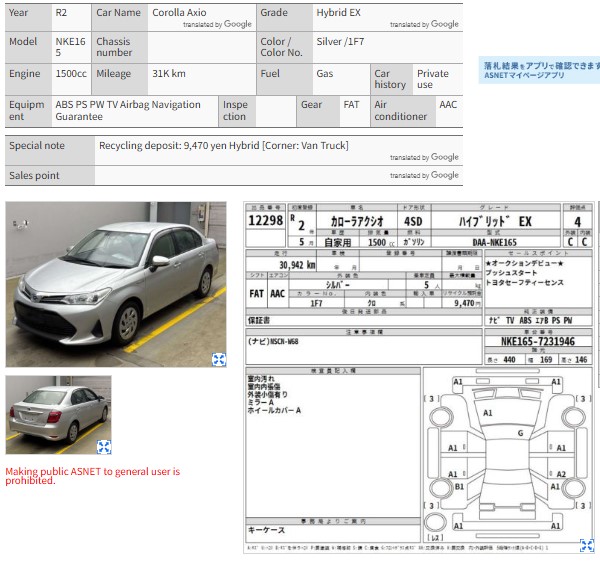This screenshot has height=568, width=600.
Task: Click overall grade '4' on auction sheet
Action: click(577, 222)
